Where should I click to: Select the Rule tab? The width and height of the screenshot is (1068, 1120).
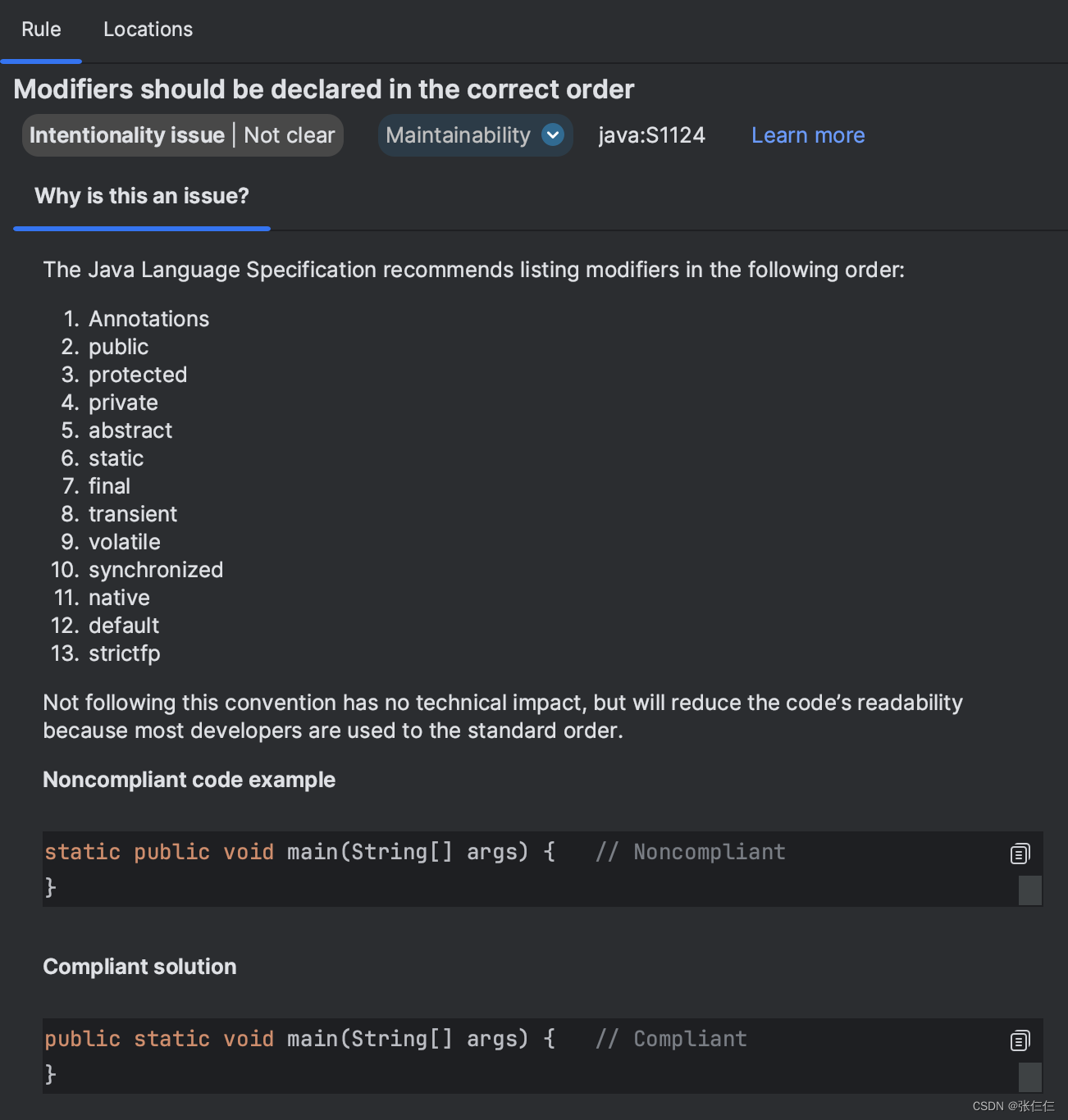pyautogui.click(x=41, y=30)
